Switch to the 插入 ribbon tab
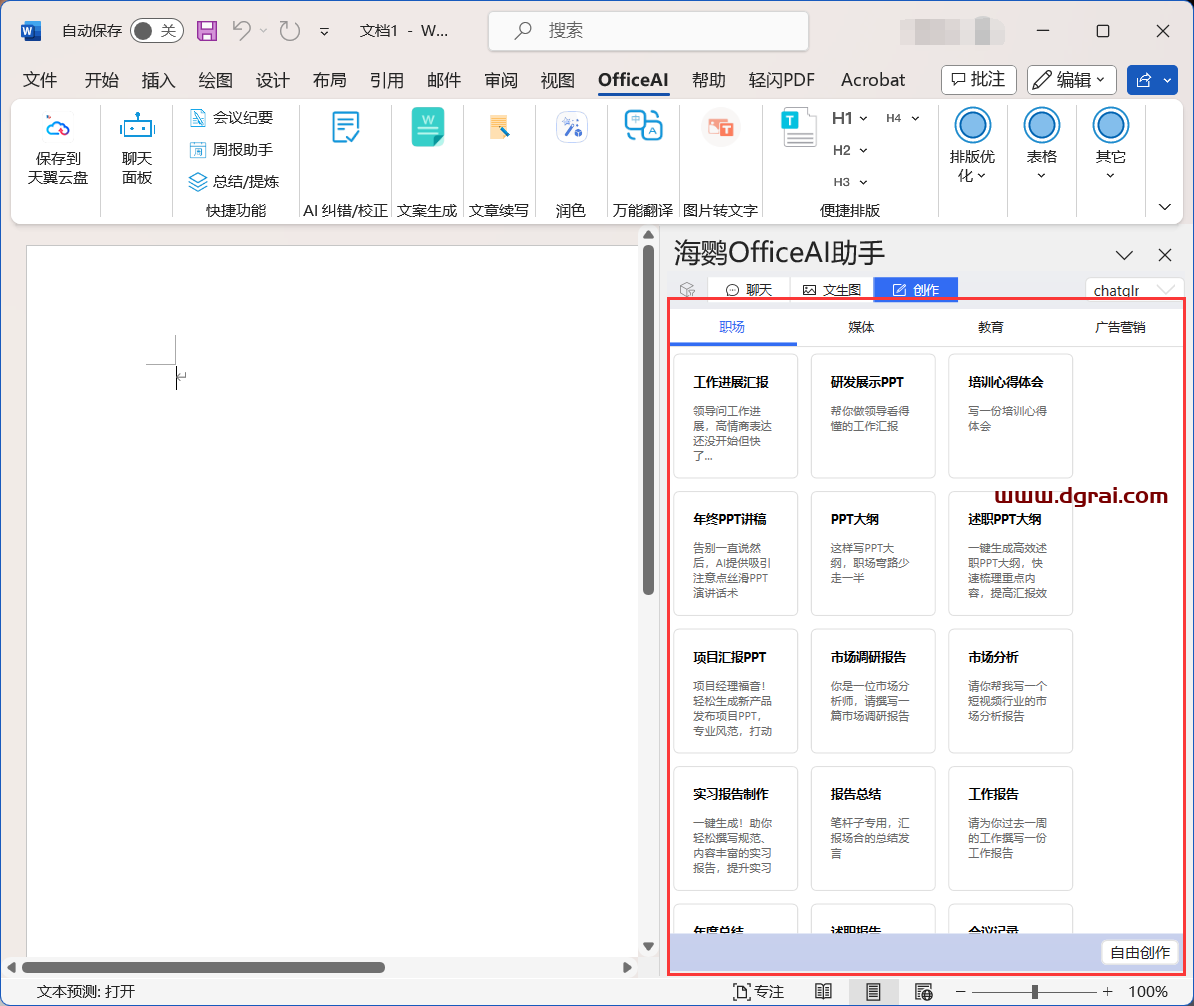Screen dimensions: 1194x1006 [x=158, y=80]
